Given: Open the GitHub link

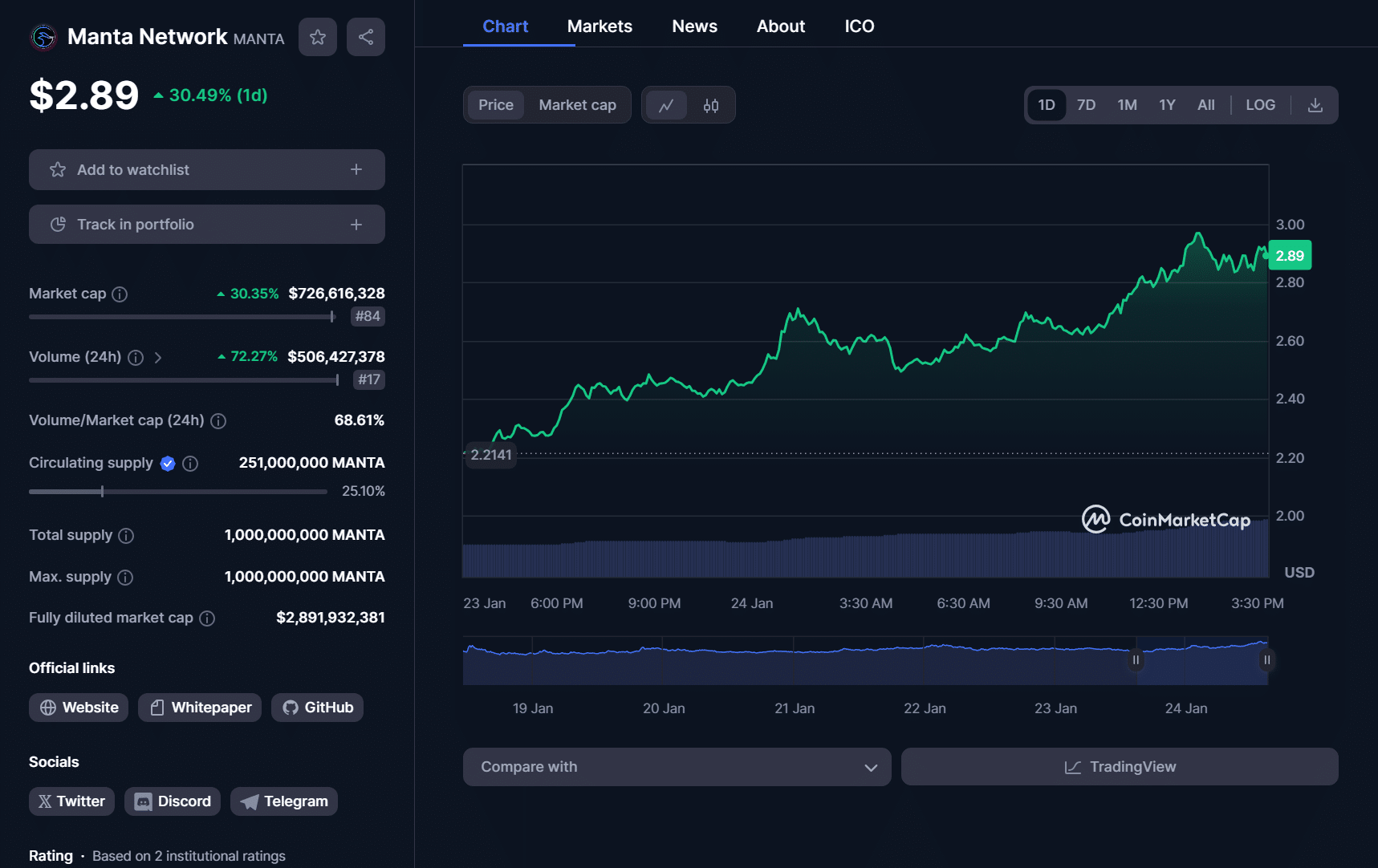Looking at the screenshot, I should coord(317,708).
